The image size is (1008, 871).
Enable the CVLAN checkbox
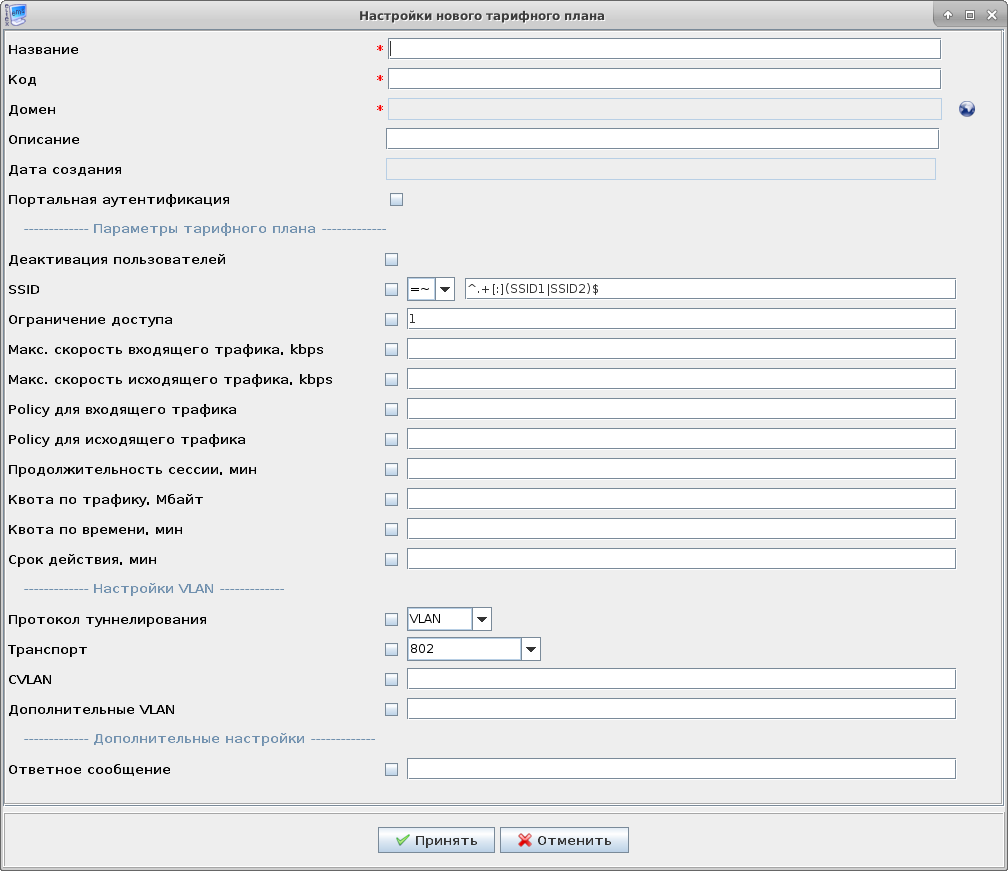(392, 679)
